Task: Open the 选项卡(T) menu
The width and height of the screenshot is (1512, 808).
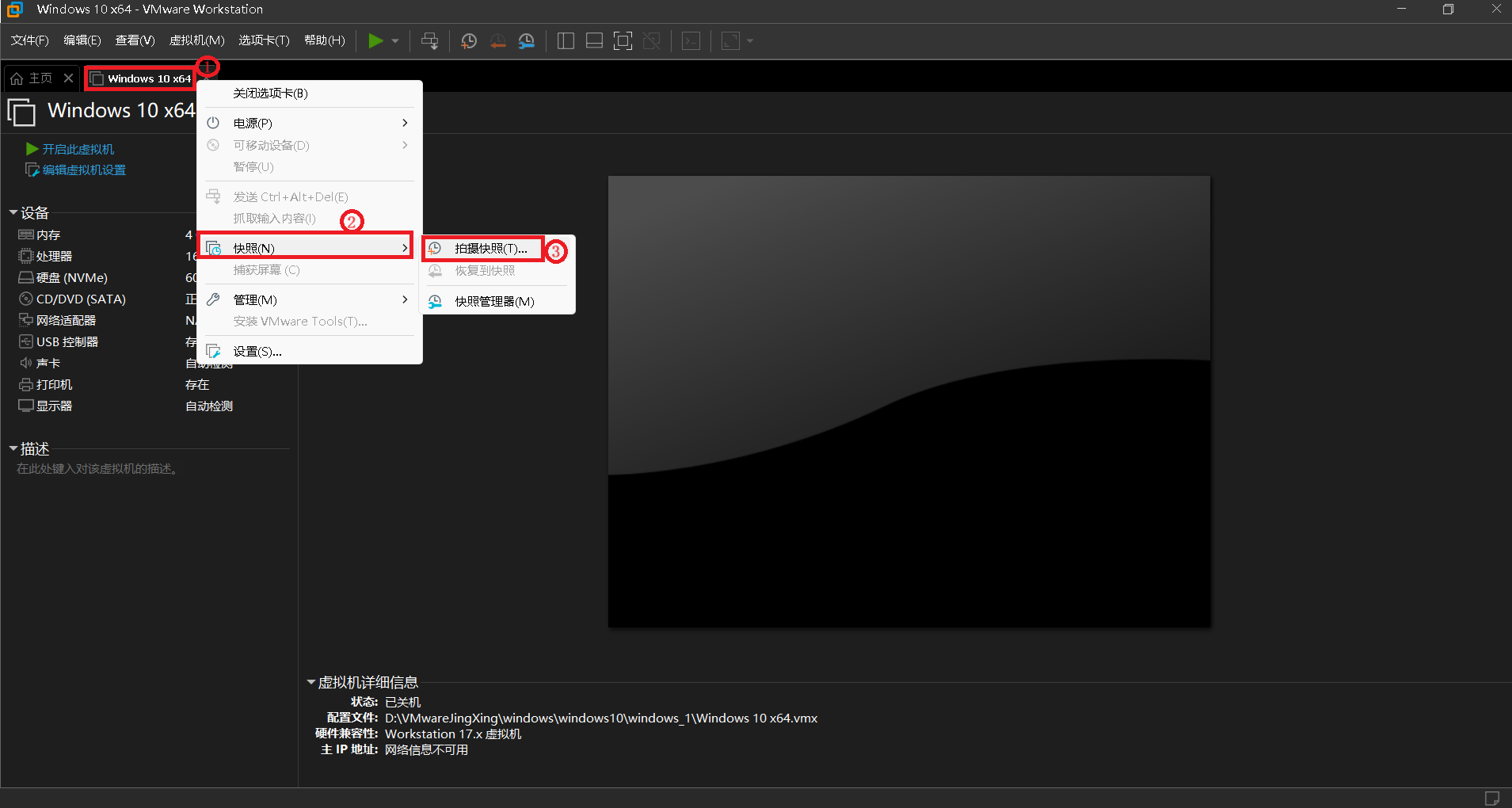Action: click(264, 40)
